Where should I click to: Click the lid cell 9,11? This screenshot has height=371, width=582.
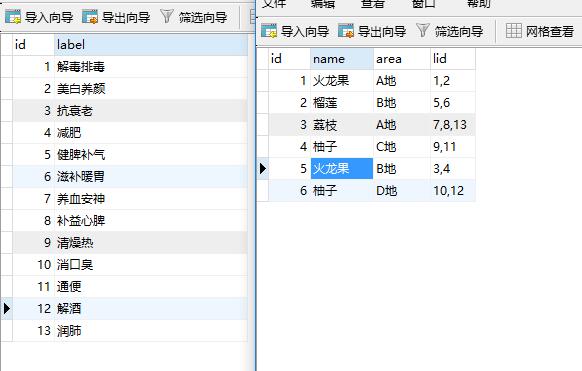(x=453, y=147)
